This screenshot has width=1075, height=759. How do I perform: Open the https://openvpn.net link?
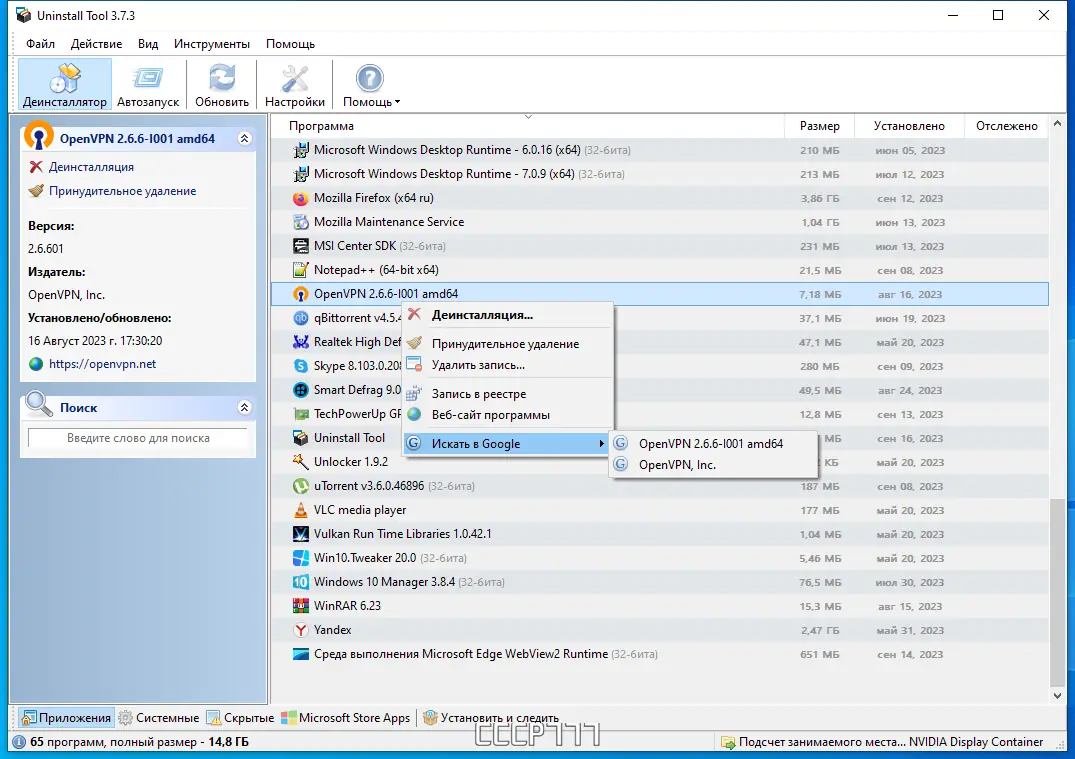[102, 364]
